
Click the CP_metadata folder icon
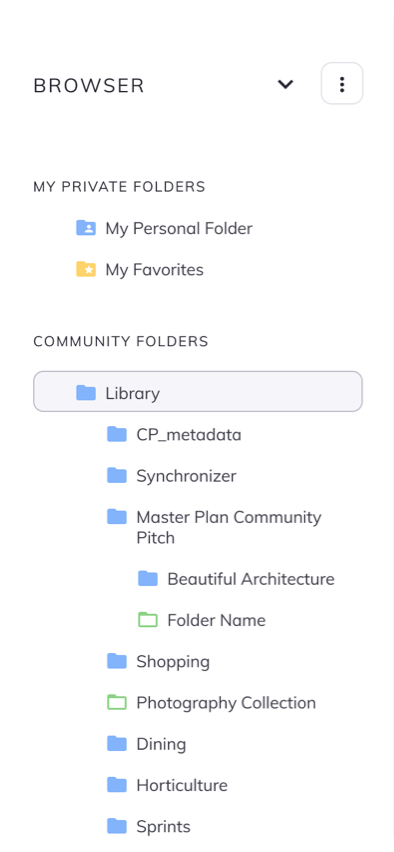(117, 434)
